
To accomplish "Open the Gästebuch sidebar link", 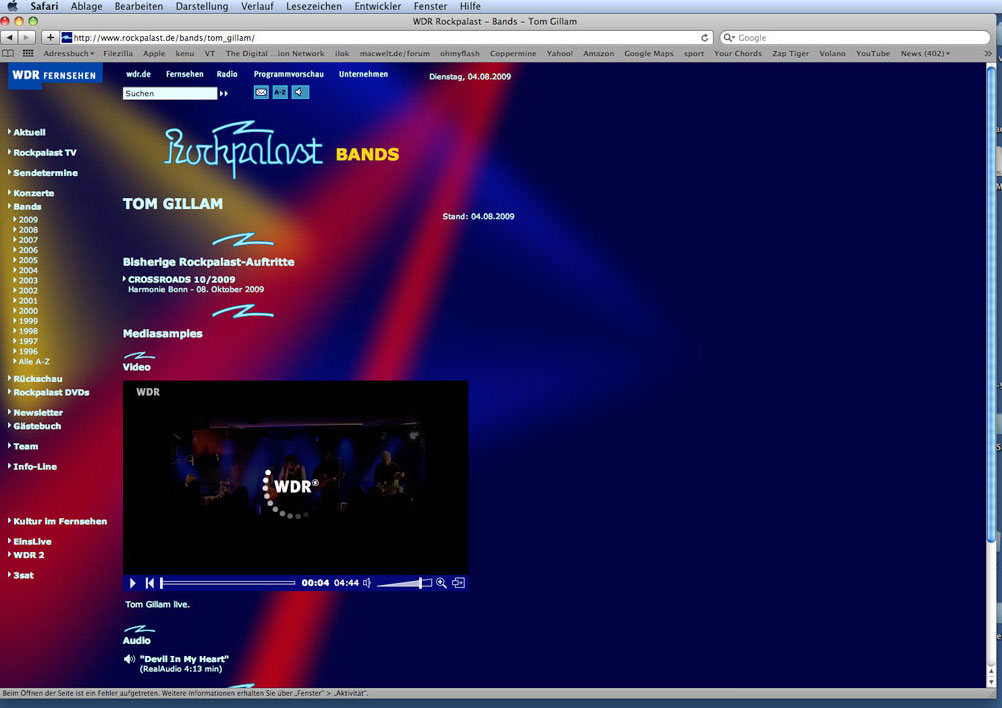I will pyautogui.click(x=37, y=426).
